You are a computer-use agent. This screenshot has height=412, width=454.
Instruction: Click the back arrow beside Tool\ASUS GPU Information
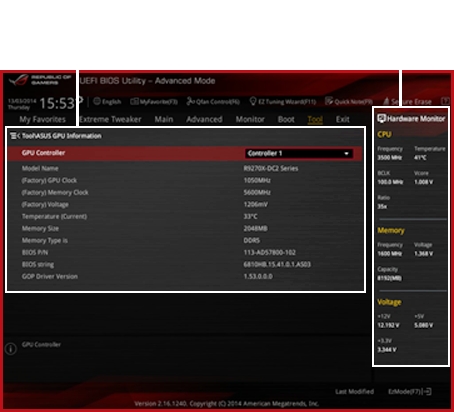[15, 136]
